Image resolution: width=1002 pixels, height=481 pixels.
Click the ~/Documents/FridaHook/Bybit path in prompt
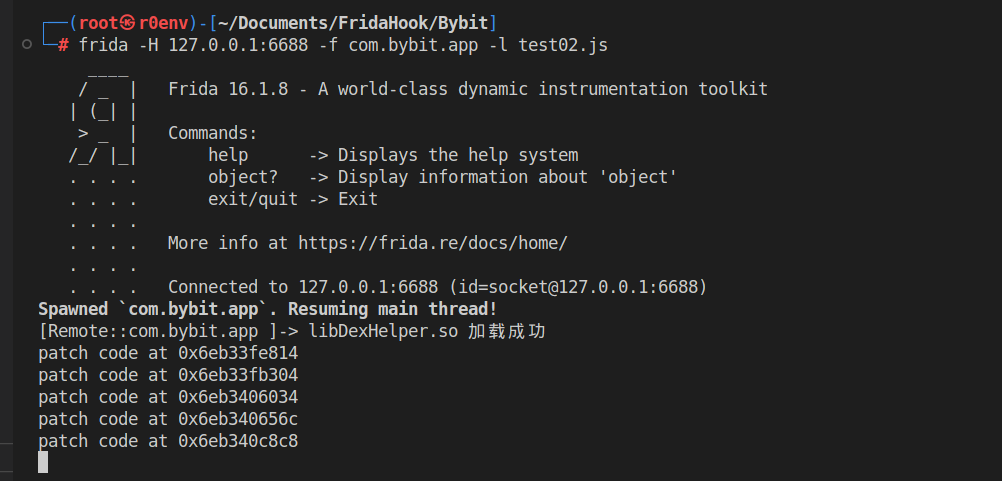(353, 23)
